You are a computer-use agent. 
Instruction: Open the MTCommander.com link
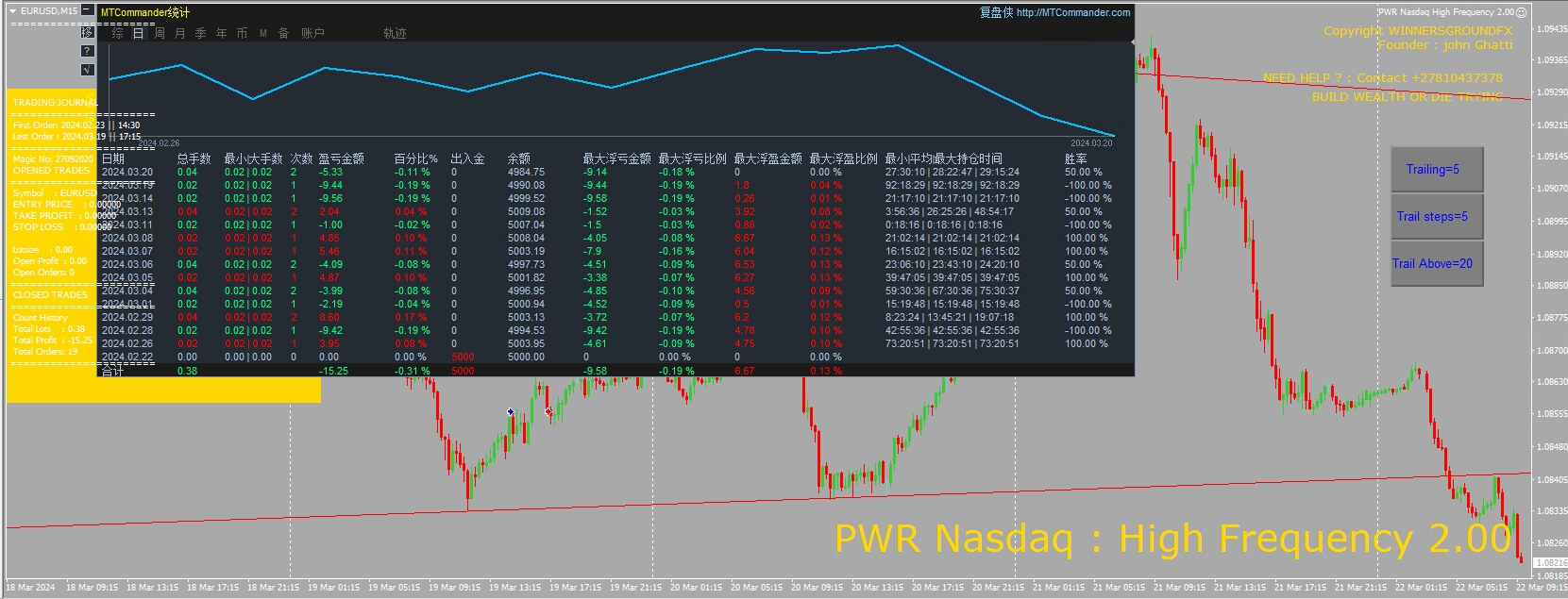1073,12
